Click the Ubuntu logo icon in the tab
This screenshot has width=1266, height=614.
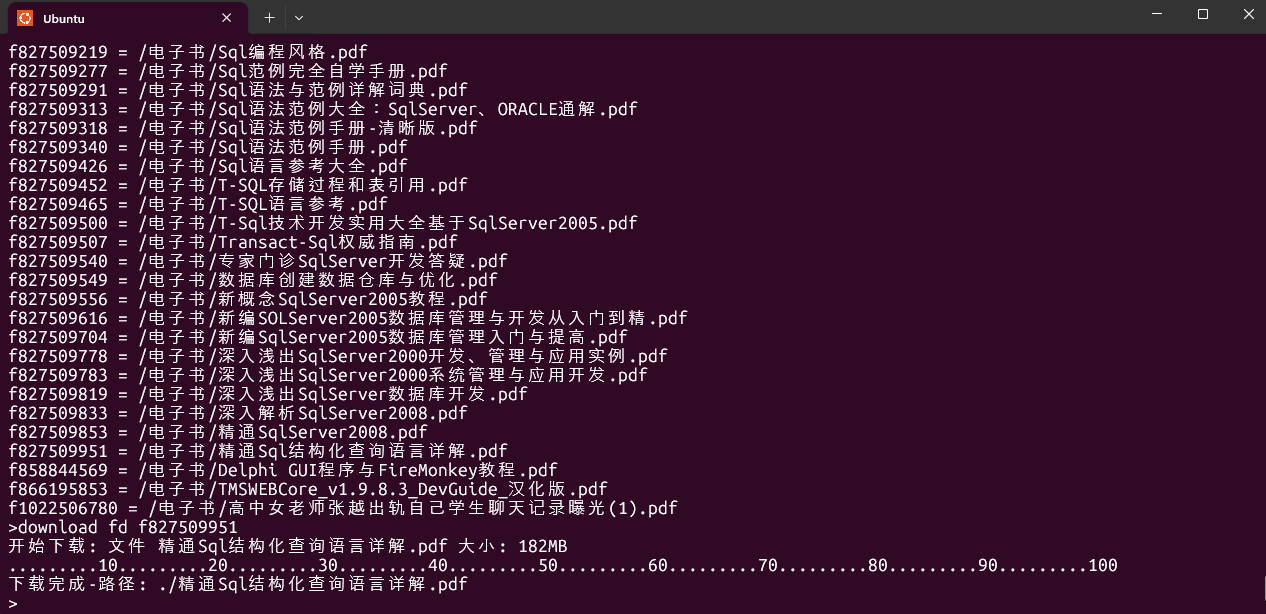tap(25, 18)
